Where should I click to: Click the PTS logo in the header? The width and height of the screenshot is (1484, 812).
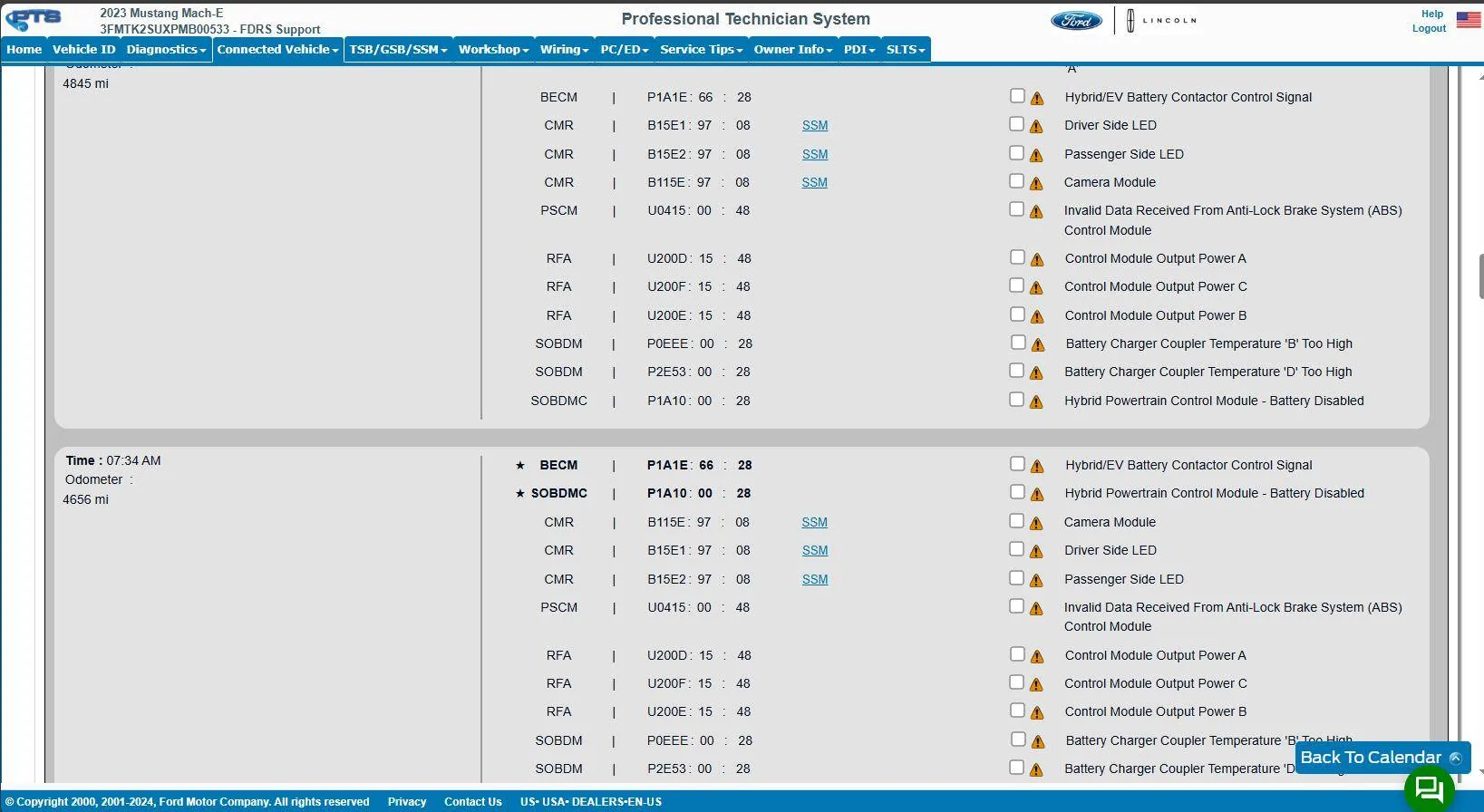(34, 19)
